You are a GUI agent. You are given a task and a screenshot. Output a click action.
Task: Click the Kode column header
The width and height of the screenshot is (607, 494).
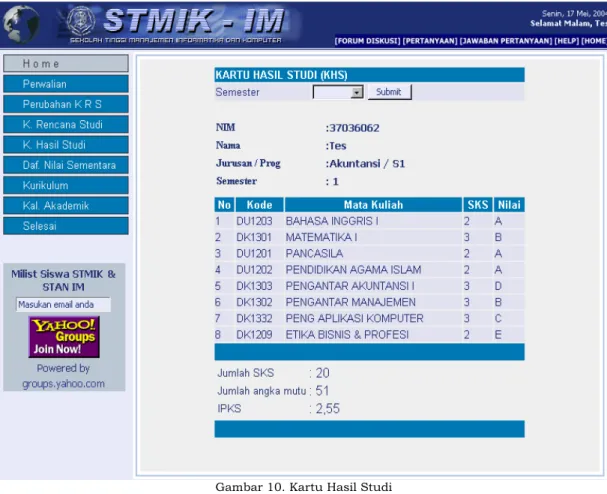(x=259, y=204)
